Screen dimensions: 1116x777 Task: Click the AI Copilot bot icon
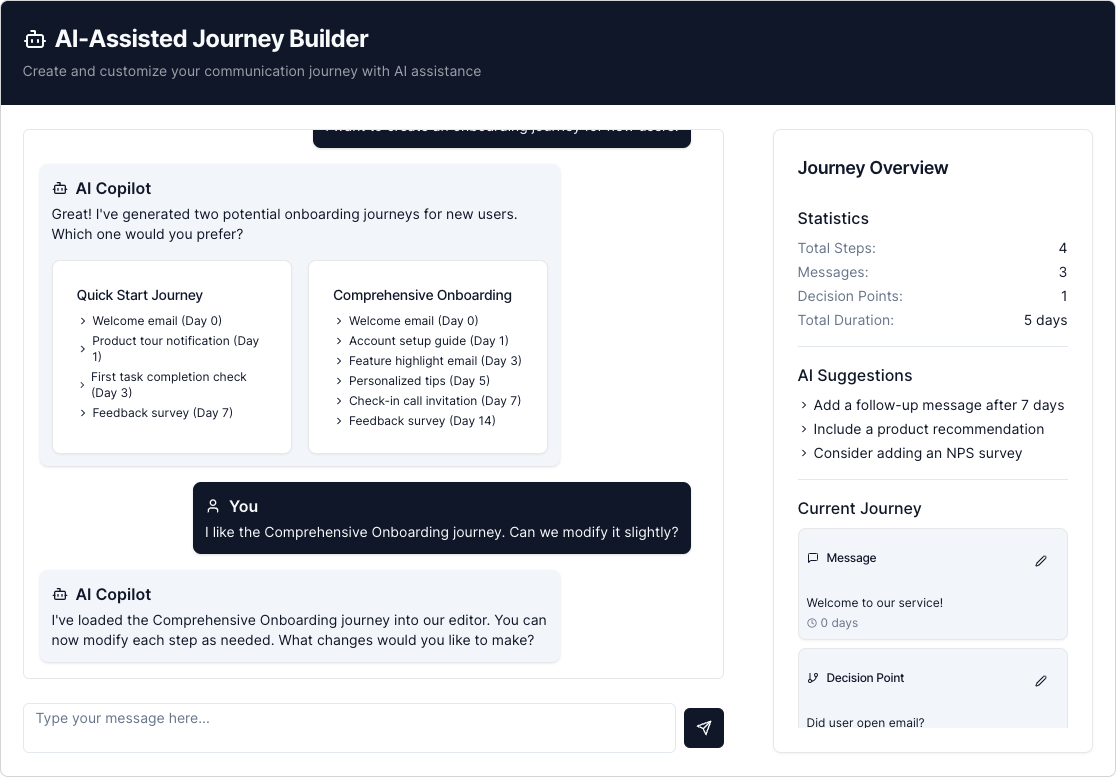point(58,188)
